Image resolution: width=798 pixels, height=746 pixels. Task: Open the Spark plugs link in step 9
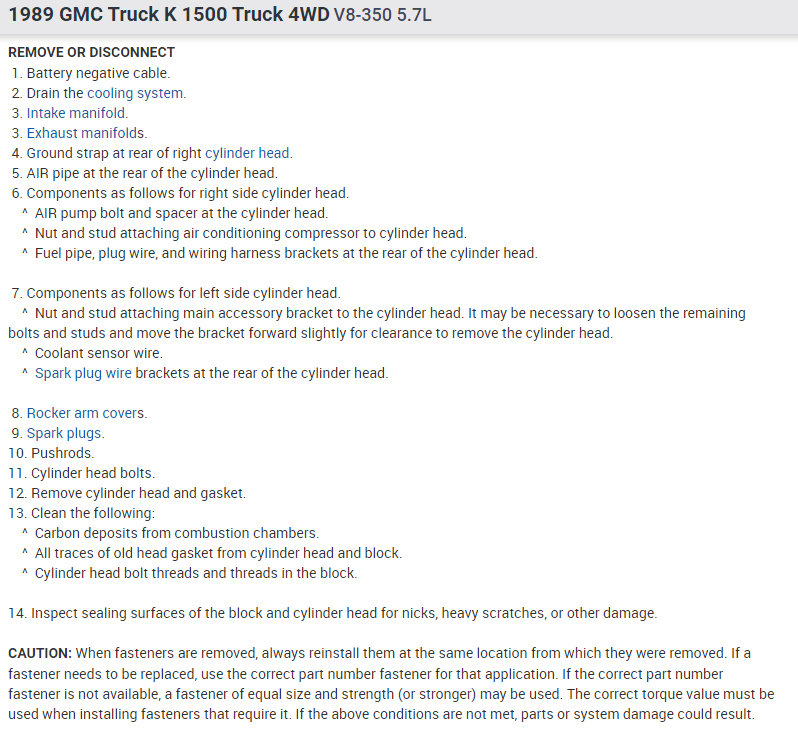[x=65, y=433]
